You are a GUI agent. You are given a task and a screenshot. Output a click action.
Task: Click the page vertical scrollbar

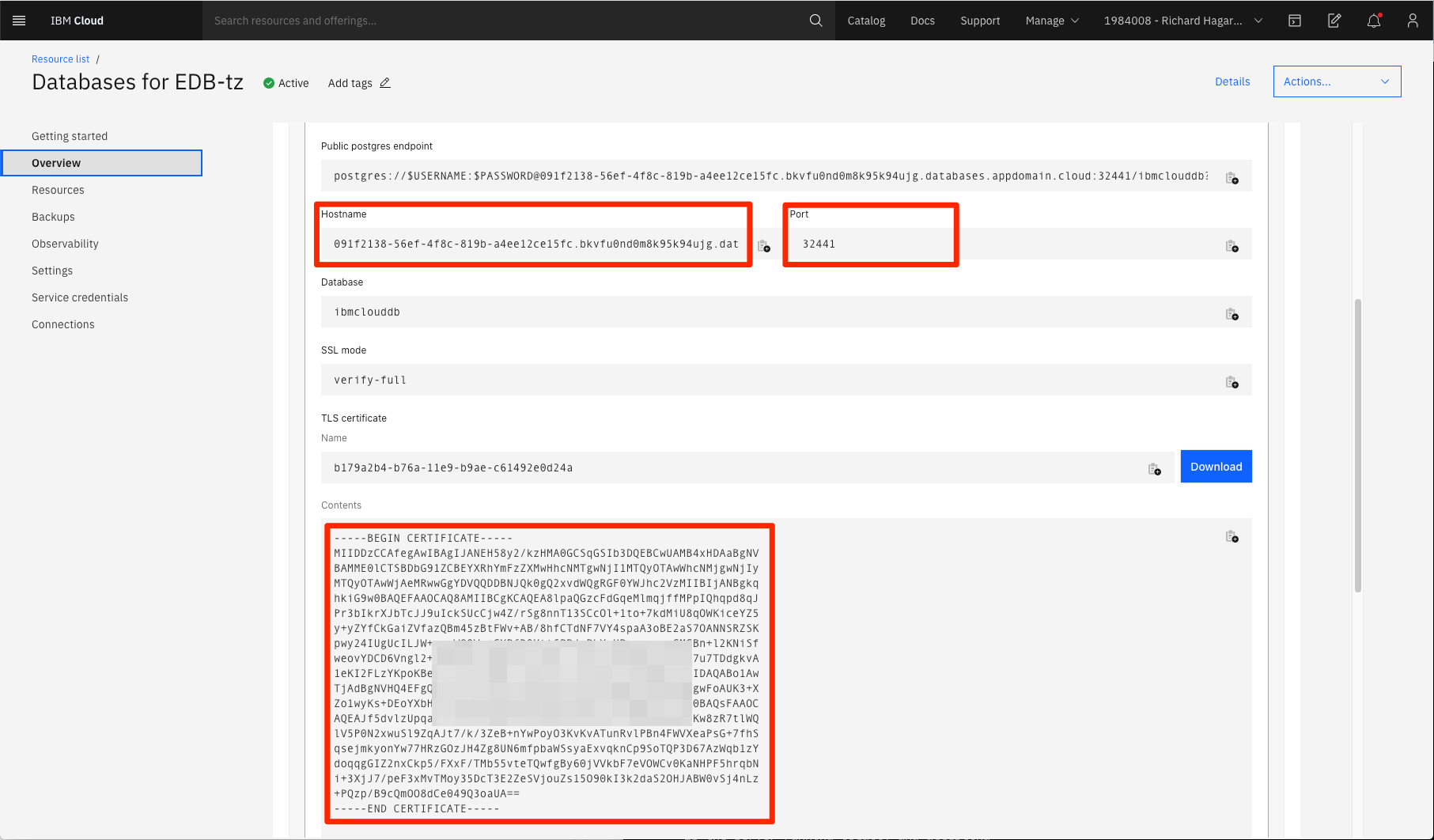(1358, 445)
